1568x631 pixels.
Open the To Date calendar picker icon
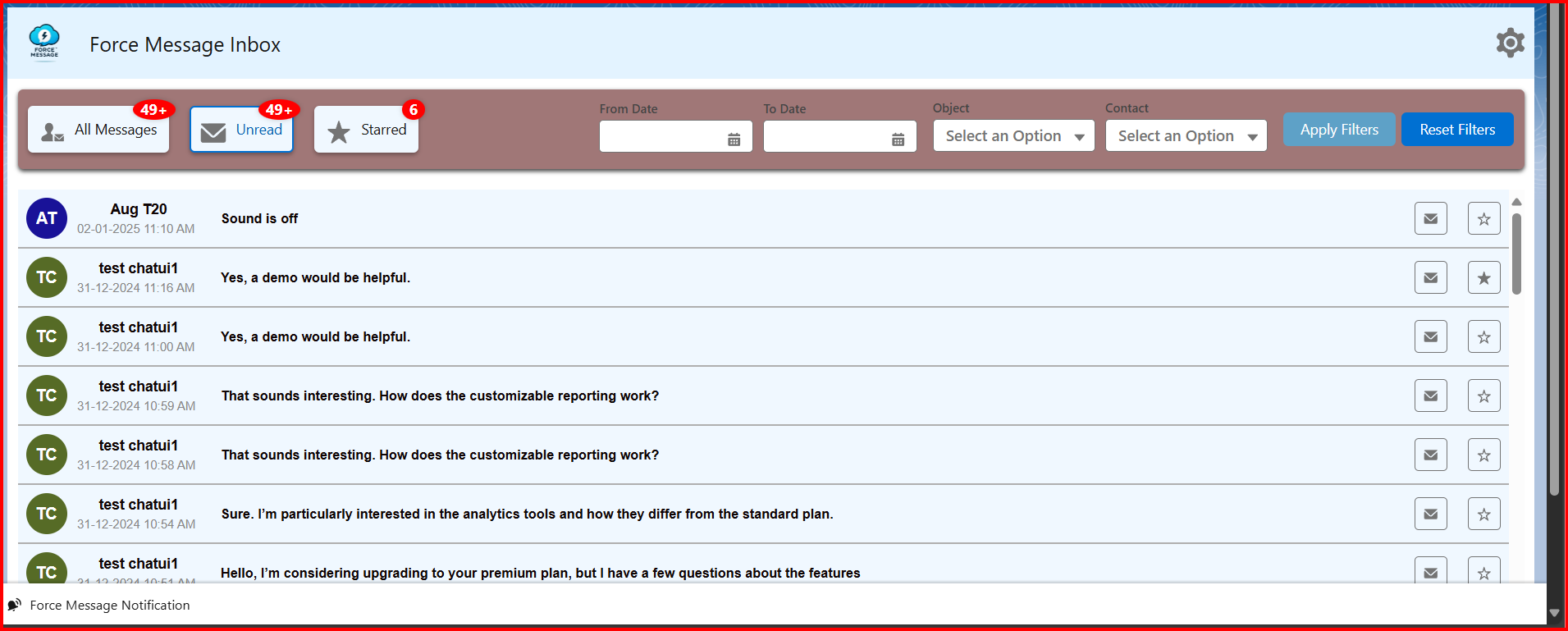pyautogui.click(x=898, y=139)
